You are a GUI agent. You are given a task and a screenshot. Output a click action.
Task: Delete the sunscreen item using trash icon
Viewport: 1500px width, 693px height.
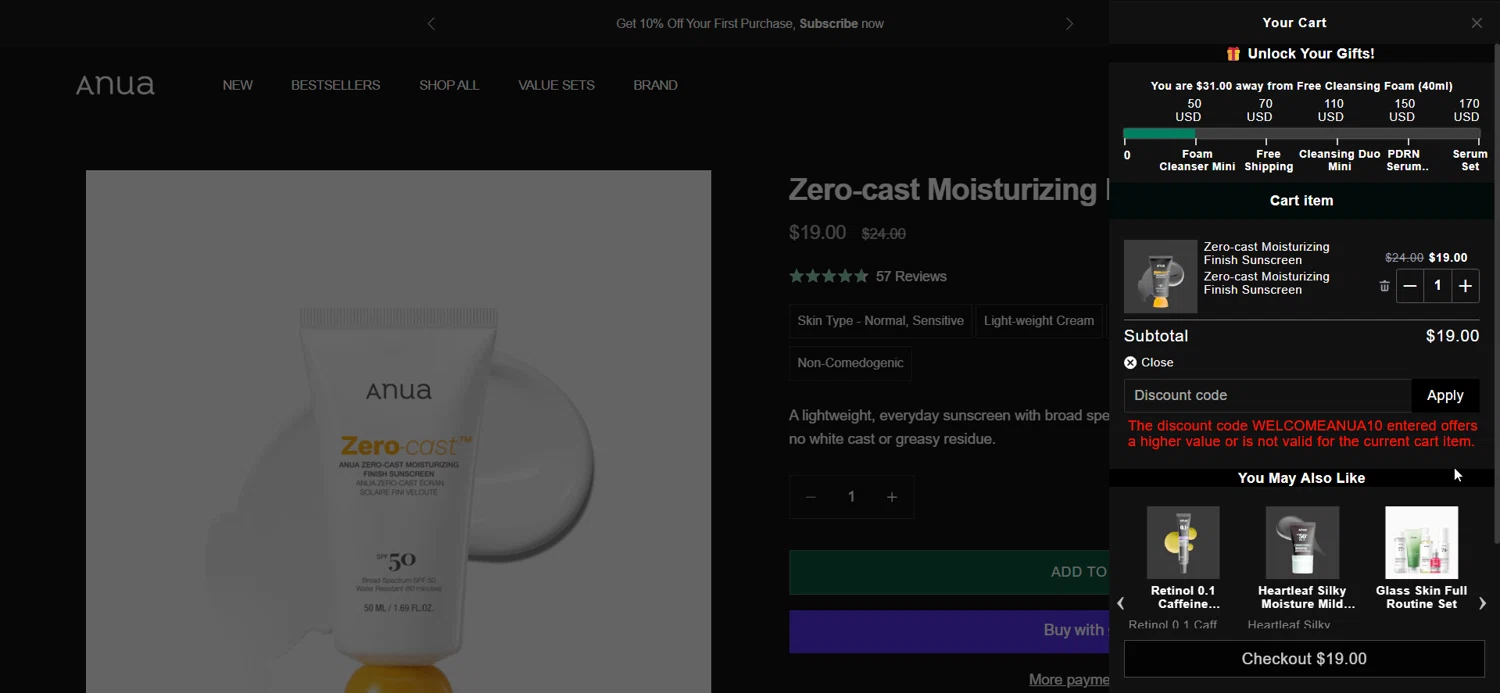(1384, 286)
